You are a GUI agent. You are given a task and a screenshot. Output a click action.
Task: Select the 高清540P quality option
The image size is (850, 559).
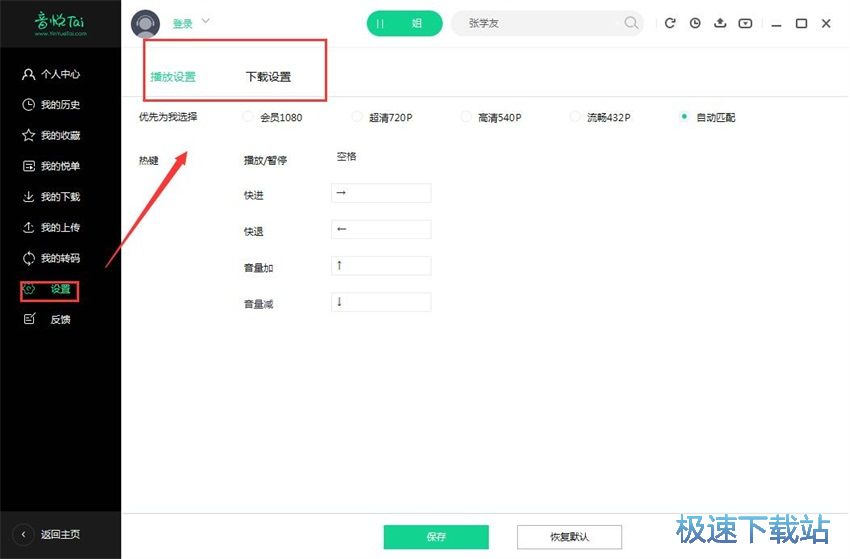[491, 117]
